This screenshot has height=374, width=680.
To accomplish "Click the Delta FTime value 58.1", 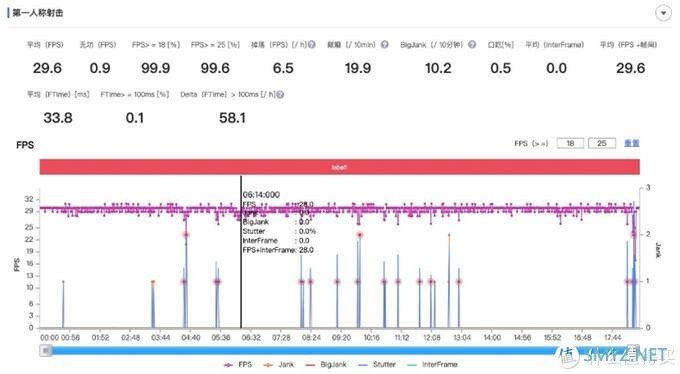I will pos(232,118).
